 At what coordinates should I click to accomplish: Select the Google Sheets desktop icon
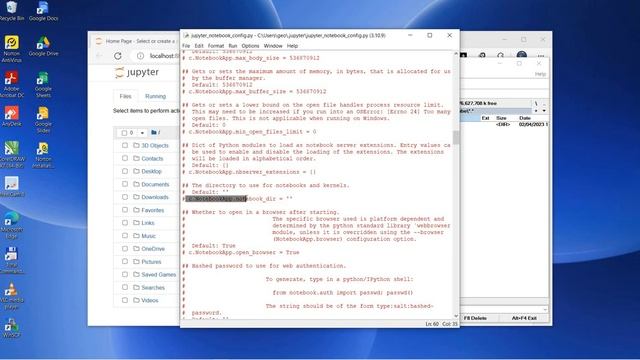click(43, 84)
